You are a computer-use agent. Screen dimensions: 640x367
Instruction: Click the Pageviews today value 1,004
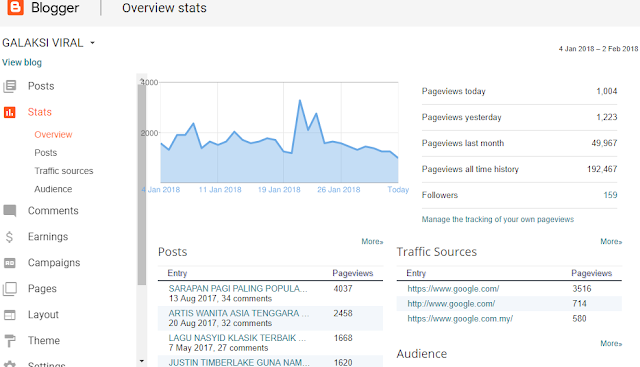click(607, 91)
